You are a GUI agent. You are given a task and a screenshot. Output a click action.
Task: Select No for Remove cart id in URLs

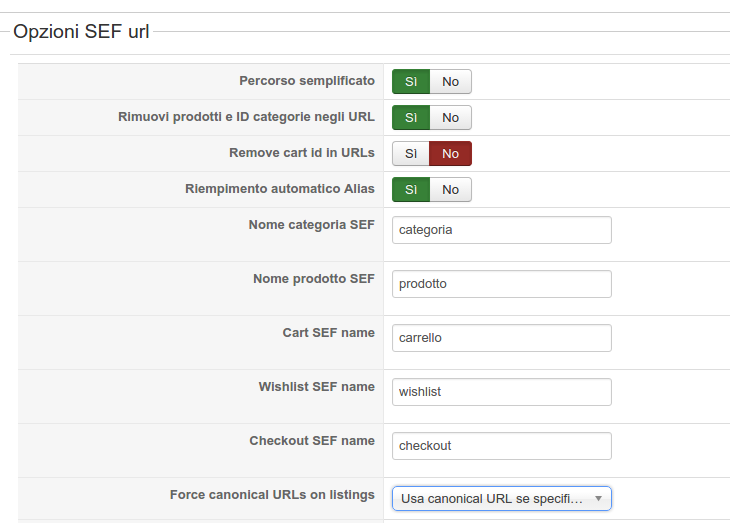451,154
